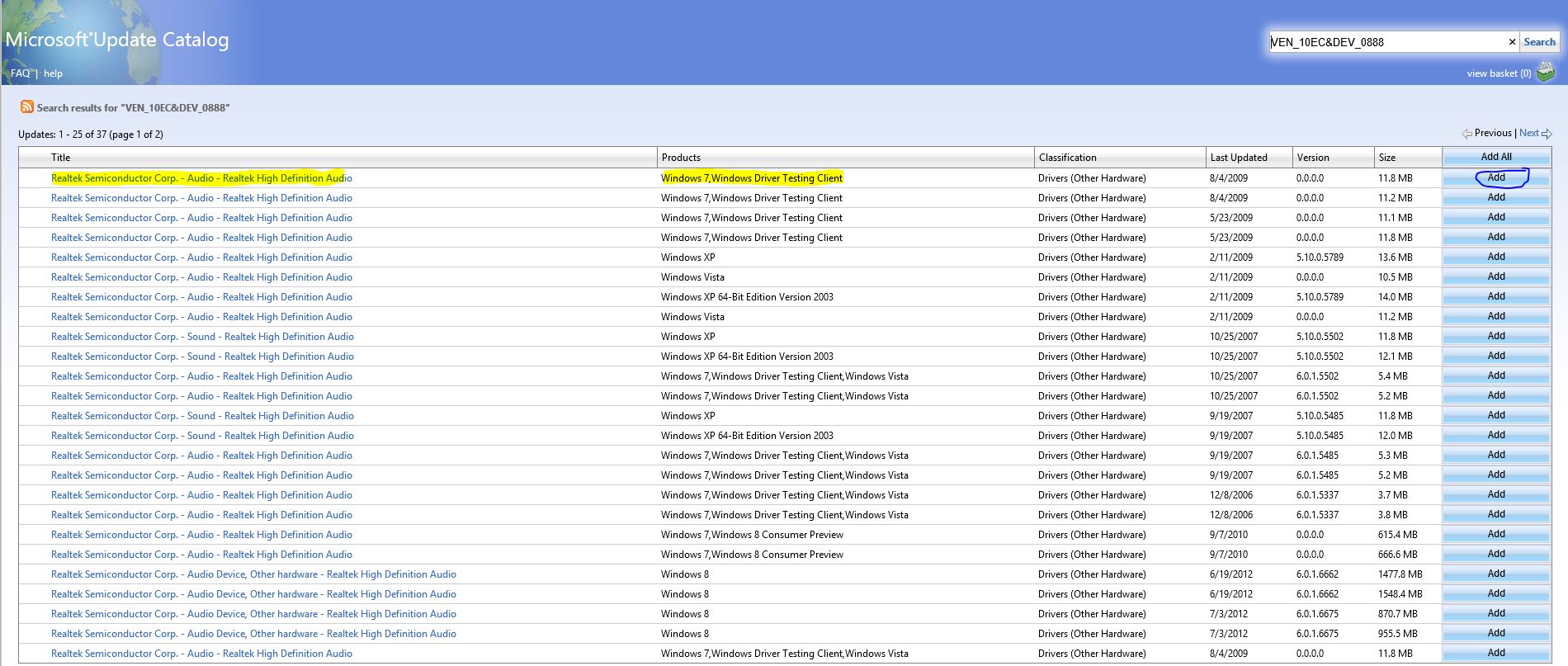Image resolution: width=1568 pixels, height=666 pixels.
Task: Add the 12.1 MB XP 64-Bit driver
Action: [x=1496, y=356]
